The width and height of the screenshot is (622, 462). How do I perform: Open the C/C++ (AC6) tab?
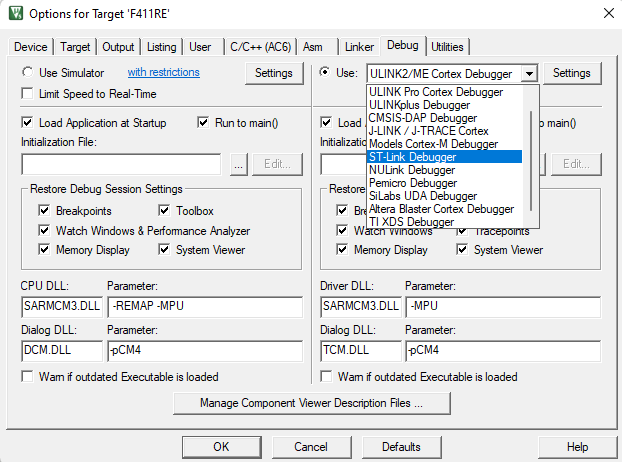pyautogui.click(x=260, y=47)
